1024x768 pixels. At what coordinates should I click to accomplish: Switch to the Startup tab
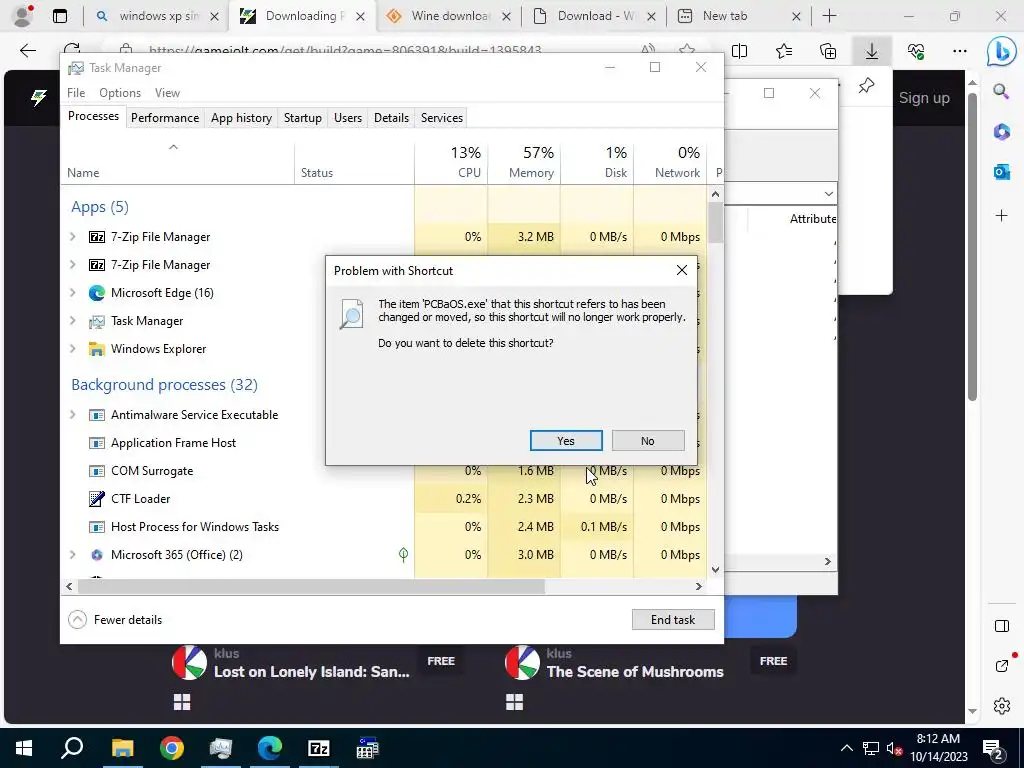click(x=302, y=118)
